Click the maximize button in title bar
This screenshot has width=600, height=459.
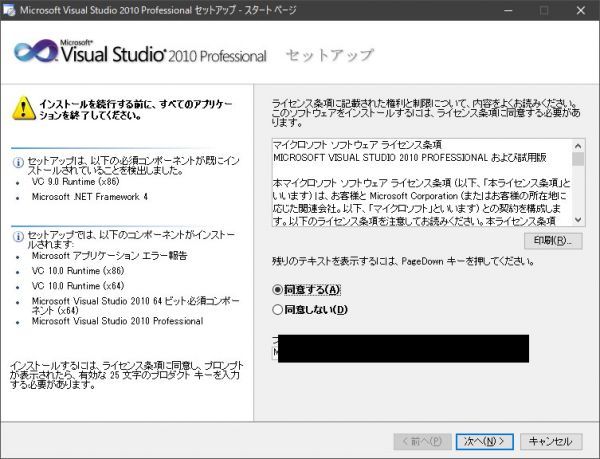point(544,10)
